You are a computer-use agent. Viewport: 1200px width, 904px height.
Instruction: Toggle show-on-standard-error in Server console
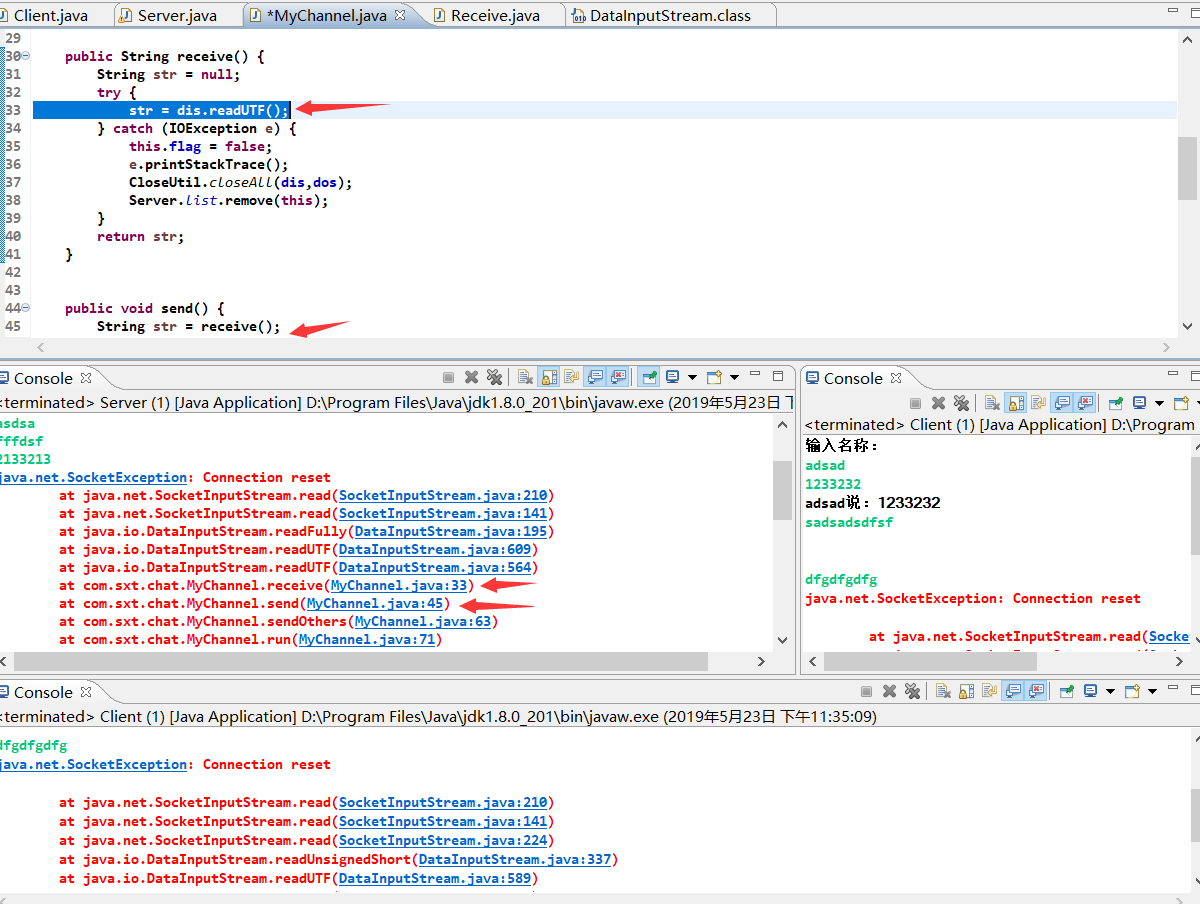[x=618, y=377]
